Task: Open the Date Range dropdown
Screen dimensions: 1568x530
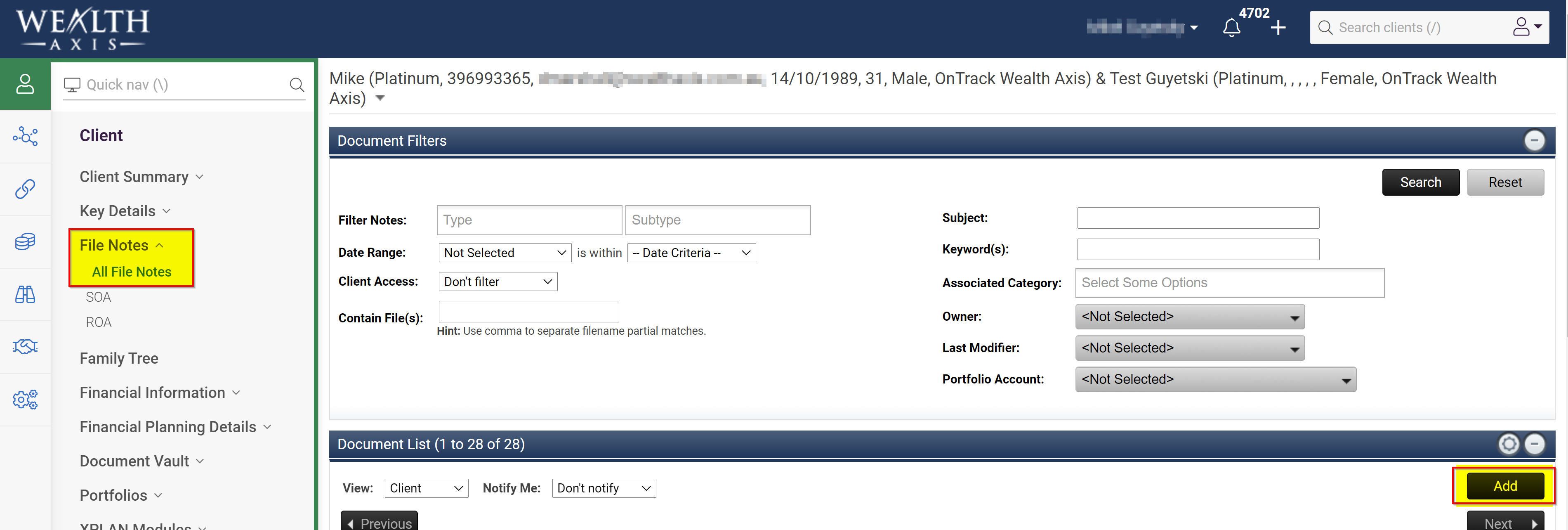Action: coord(504,253)
